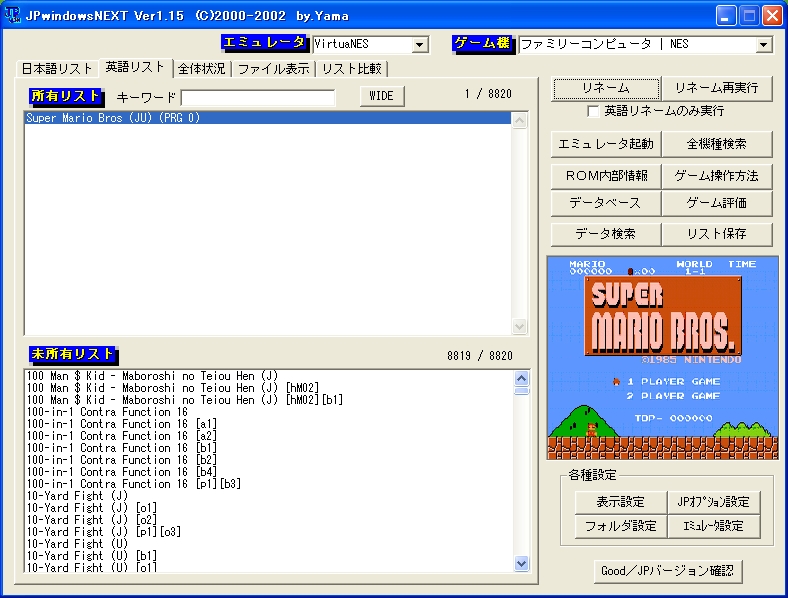
Task: Switch to the 日本語リスト tab
Action: [57, 69]
